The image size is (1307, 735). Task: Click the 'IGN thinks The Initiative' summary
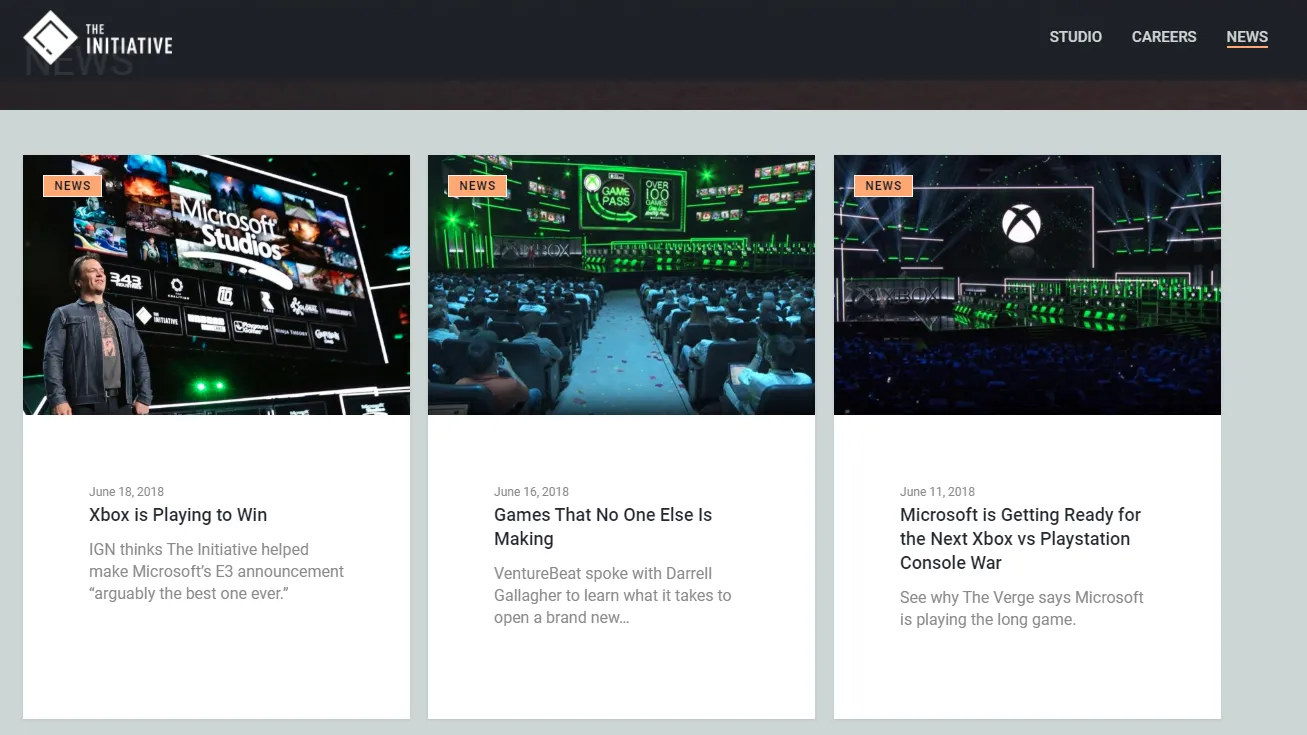(x=216, y=572)
